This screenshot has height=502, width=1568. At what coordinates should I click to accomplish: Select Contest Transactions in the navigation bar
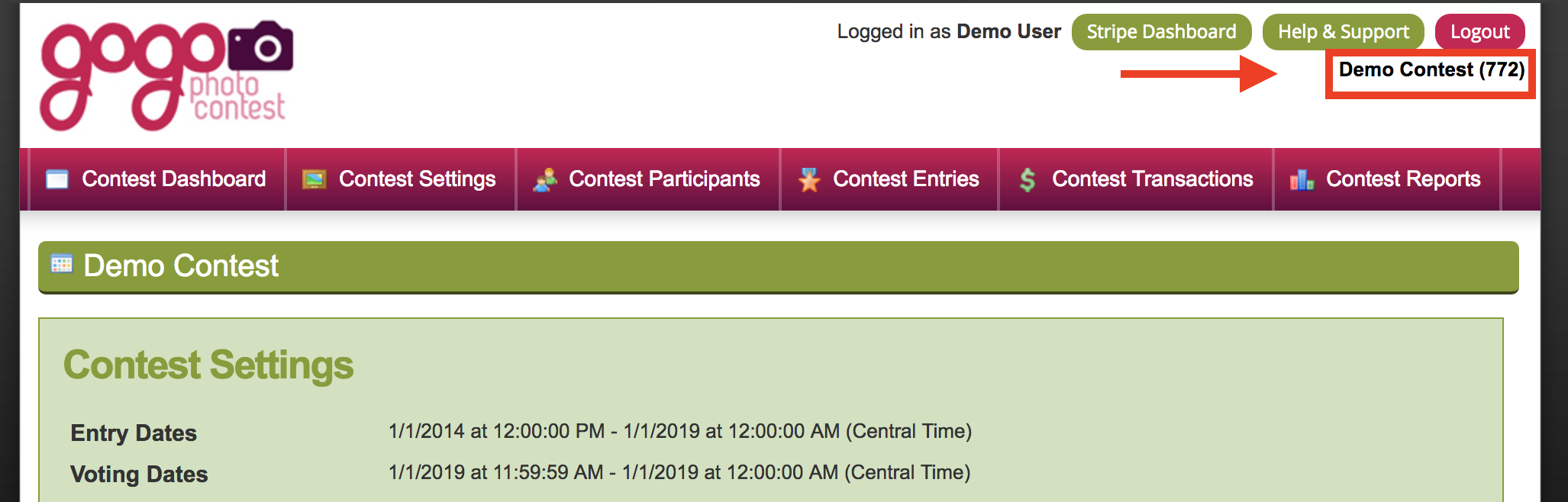click(1136, 179)
